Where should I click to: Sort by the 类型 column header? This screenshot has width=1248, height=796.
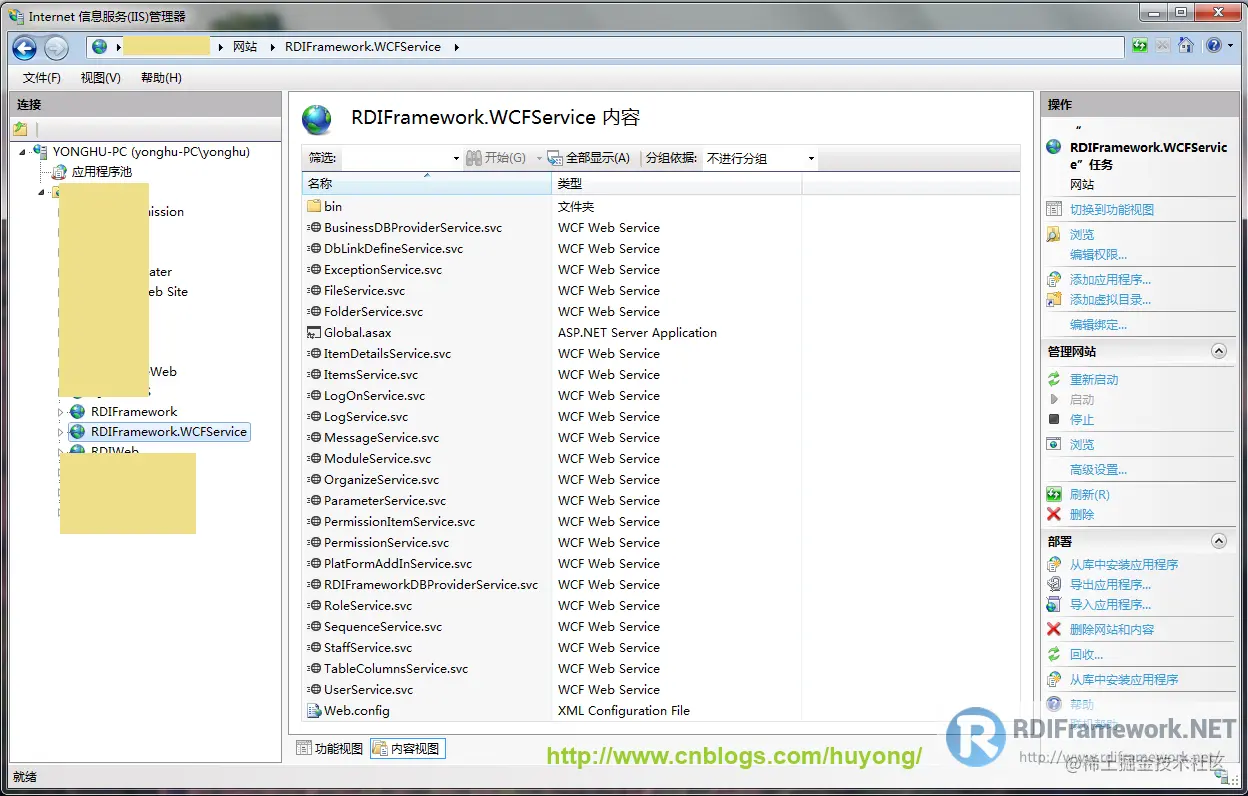click(x=677, y=184)
